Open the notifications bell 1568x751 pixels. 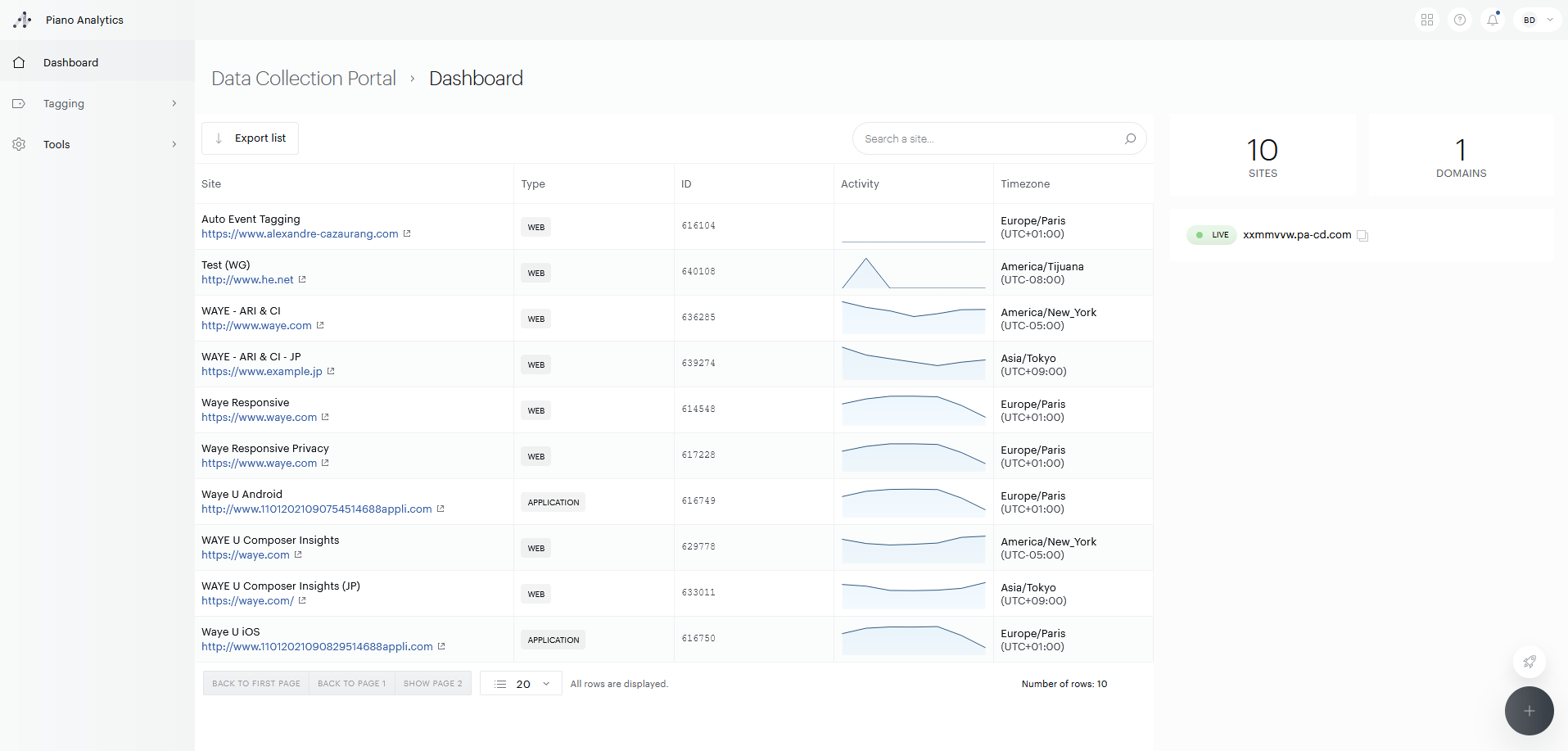[1493, 19]
